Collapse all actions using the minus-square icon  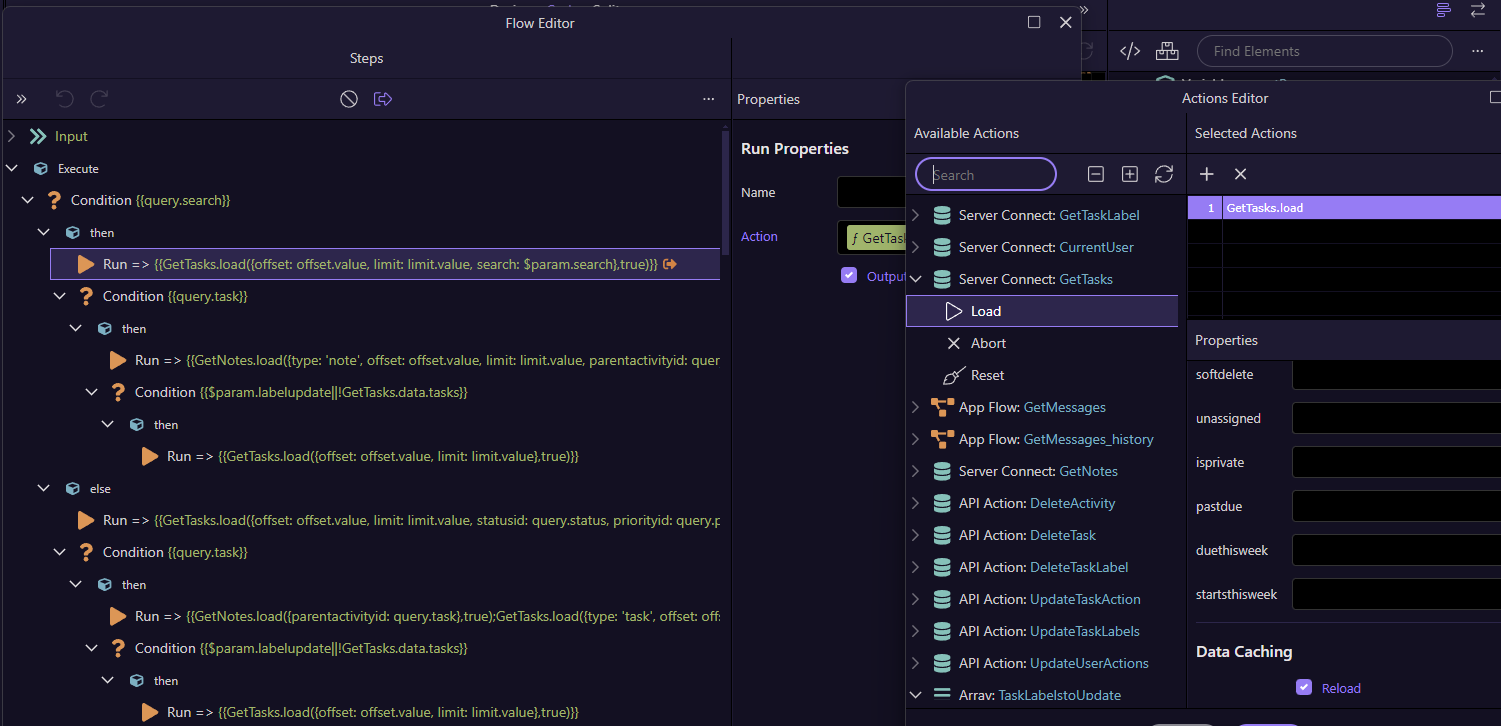[1095, 173]
